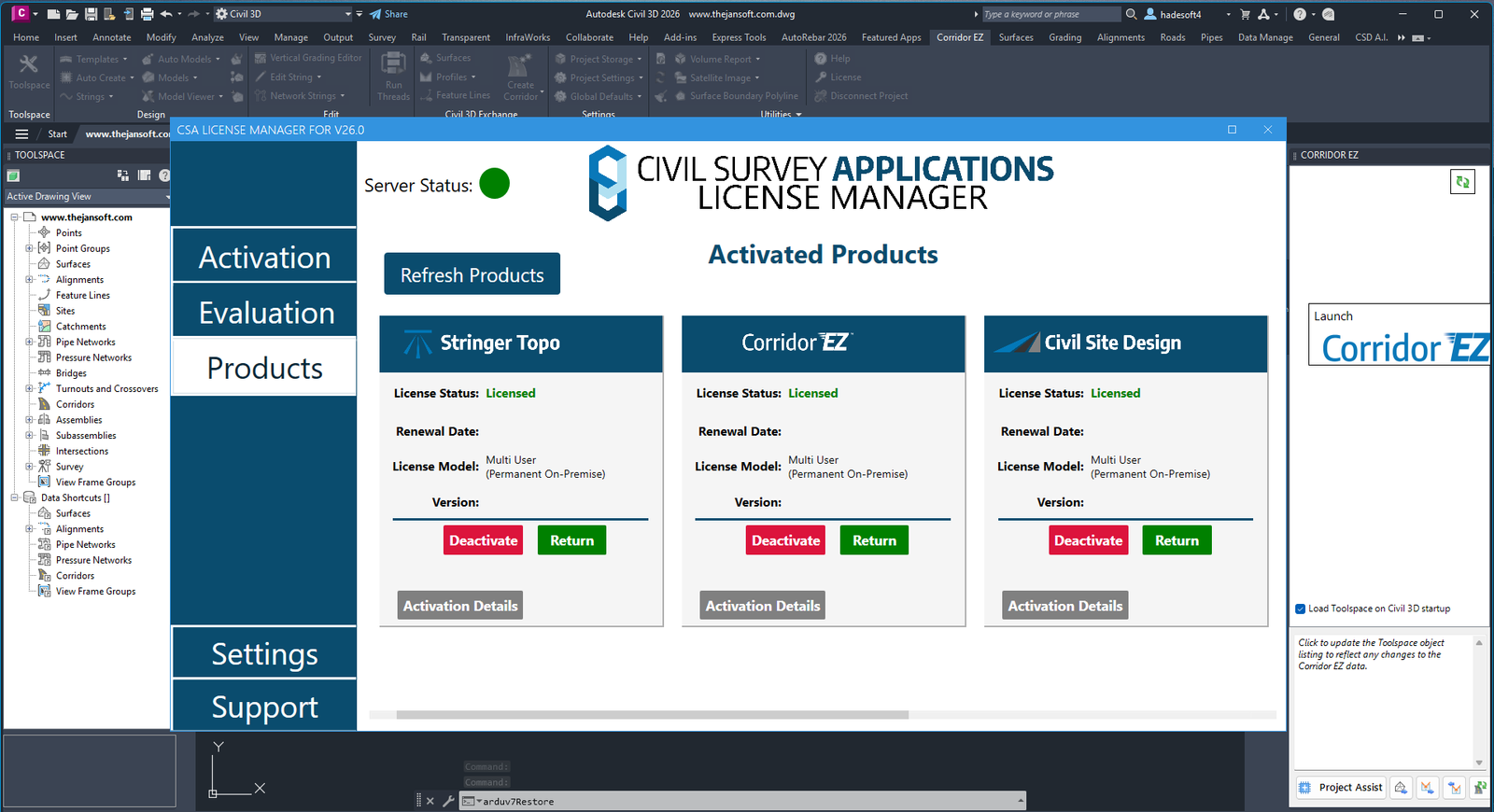Expand the Pipe Networks node under www.thejansoft.com
This screenshot has width=1494, height=812.
[29, 342]
